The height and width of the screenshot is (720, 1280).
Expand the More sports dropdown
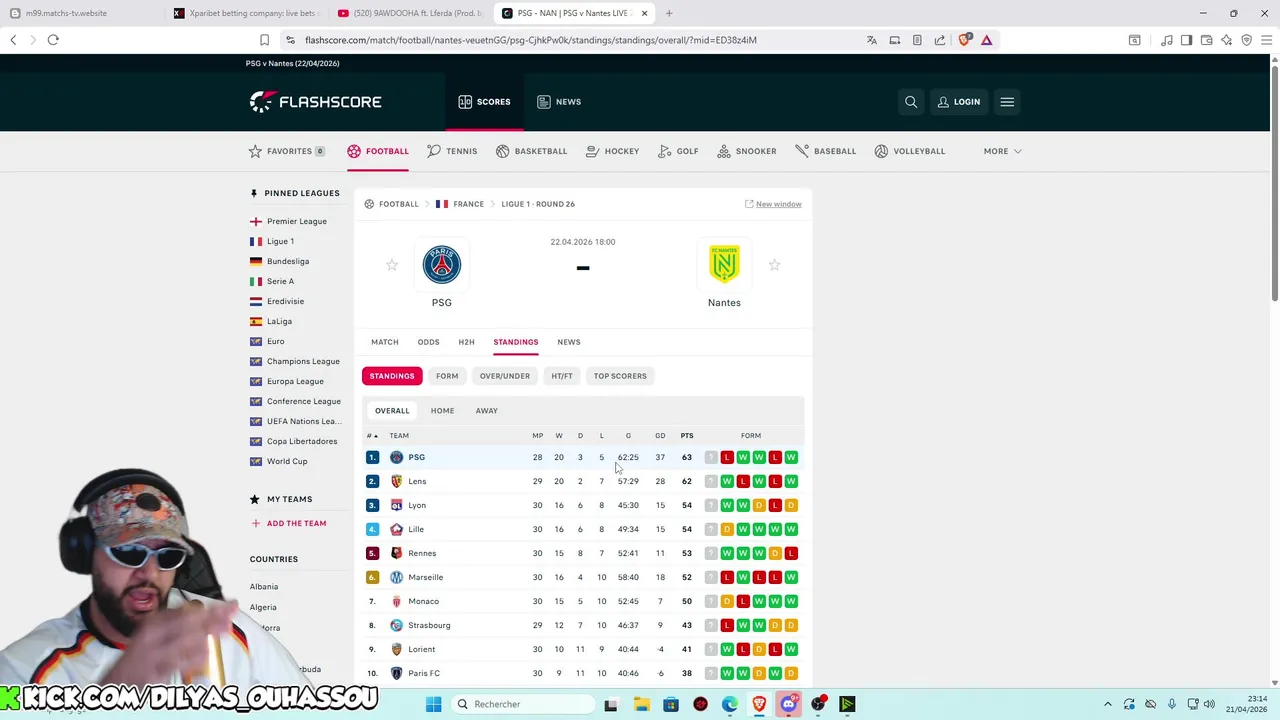1002,151
